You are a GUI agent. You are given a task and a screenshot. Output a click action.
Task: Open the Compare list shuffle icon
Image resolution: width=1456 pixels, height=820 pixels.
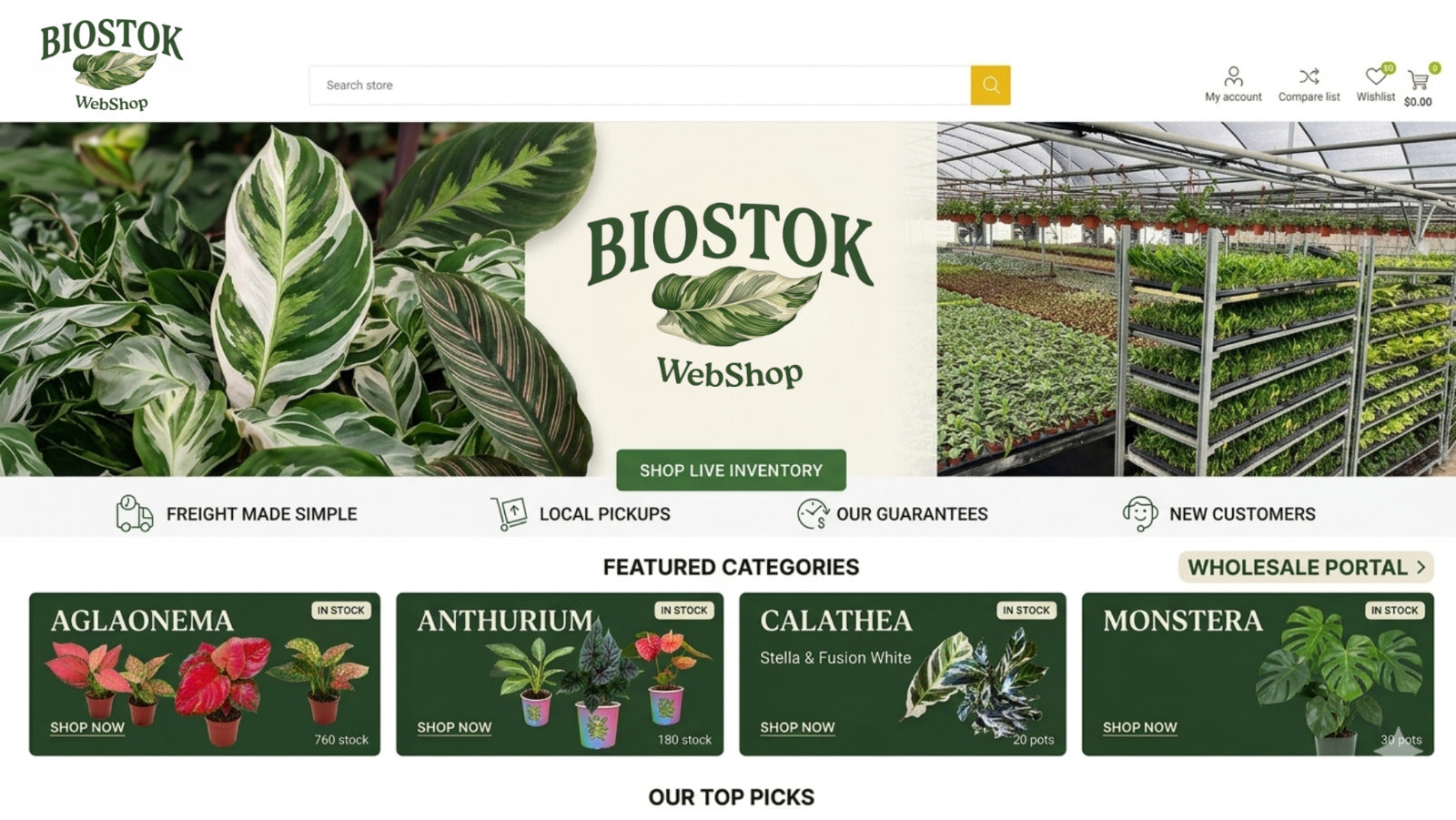(1309, 76)
